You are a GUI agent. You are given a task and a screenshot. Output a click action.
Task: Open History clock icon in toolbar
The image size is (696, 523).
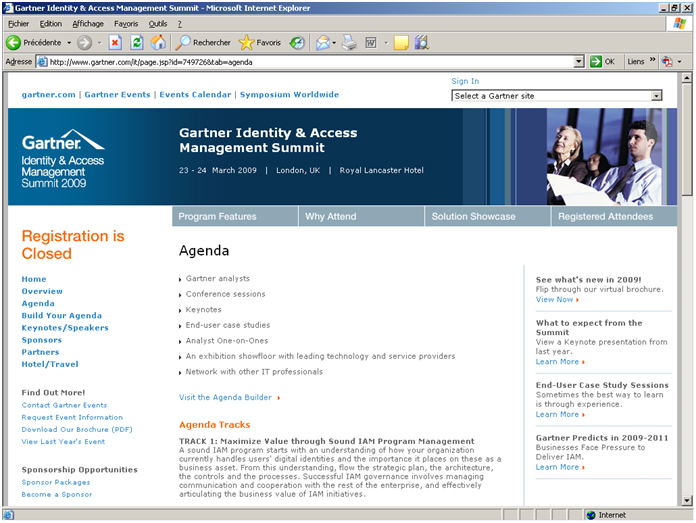297,43
